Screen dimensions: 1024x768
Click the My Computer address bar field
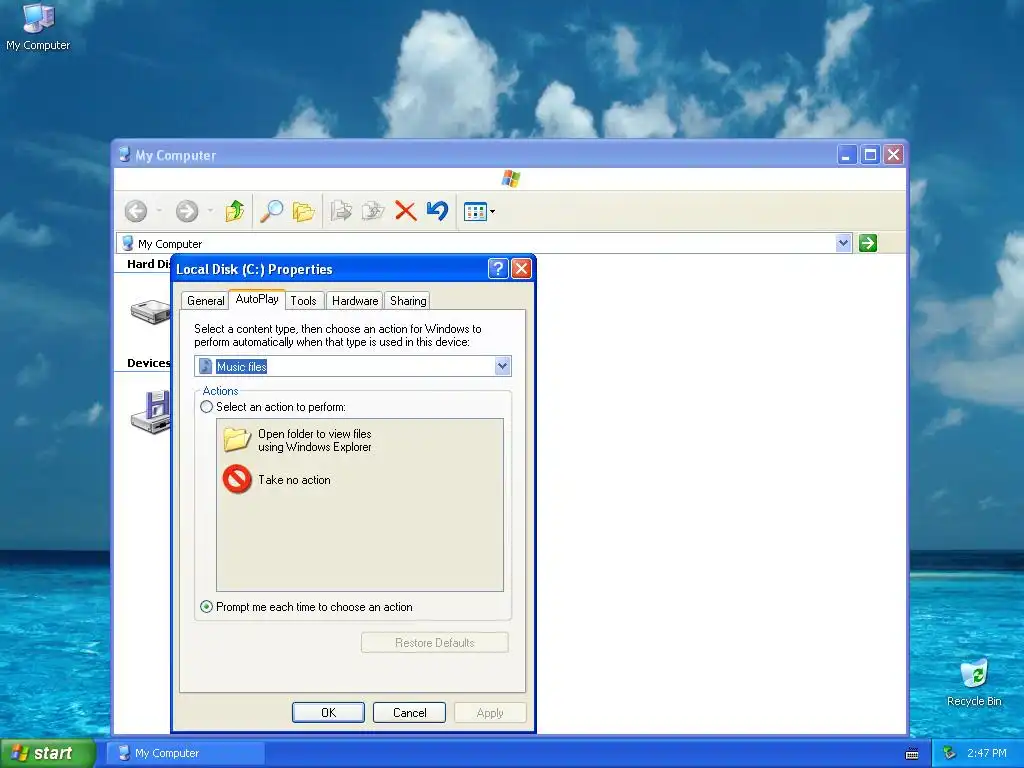[484, 243]
